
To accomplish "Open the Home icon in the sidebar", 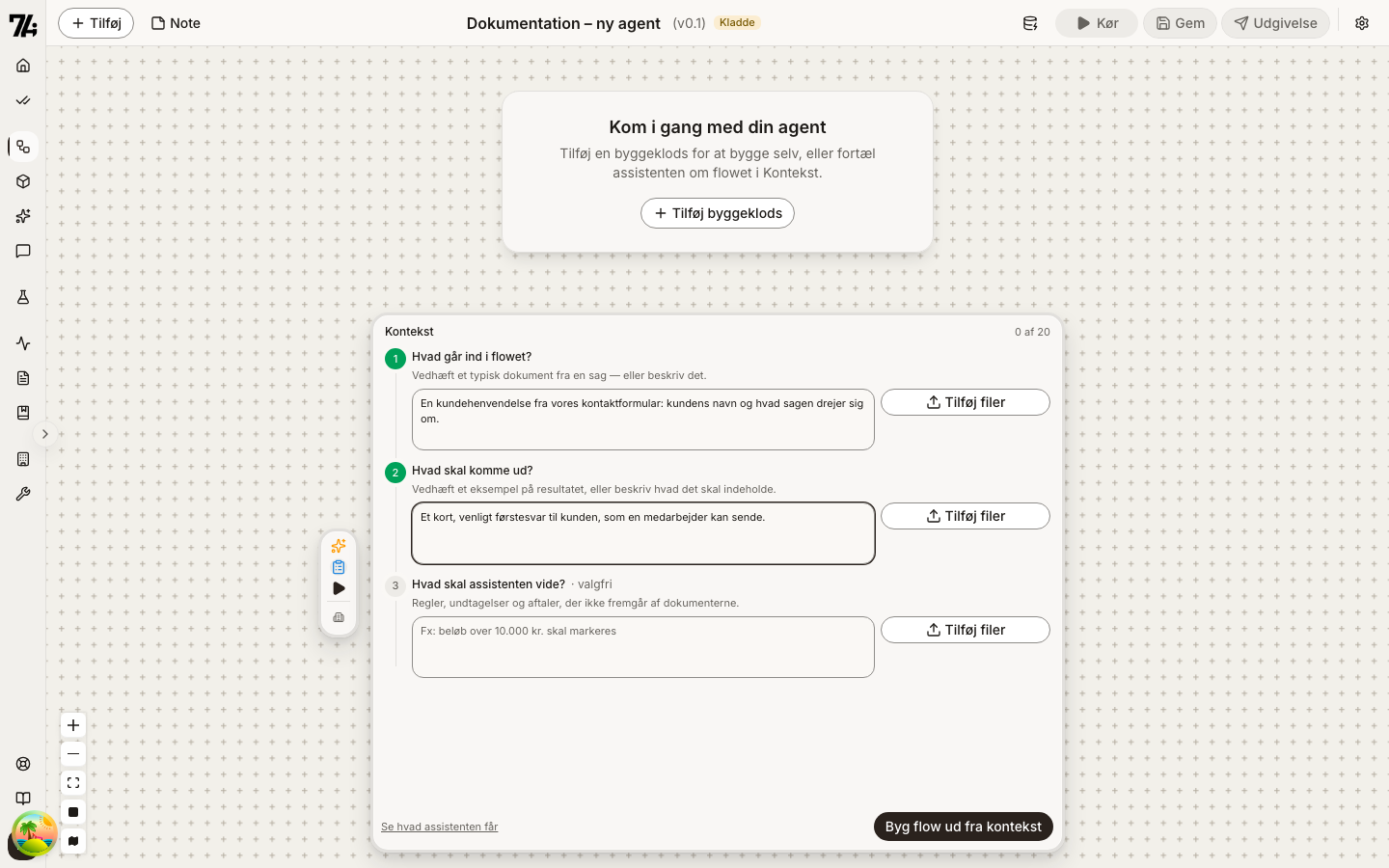I will (23, 66).
